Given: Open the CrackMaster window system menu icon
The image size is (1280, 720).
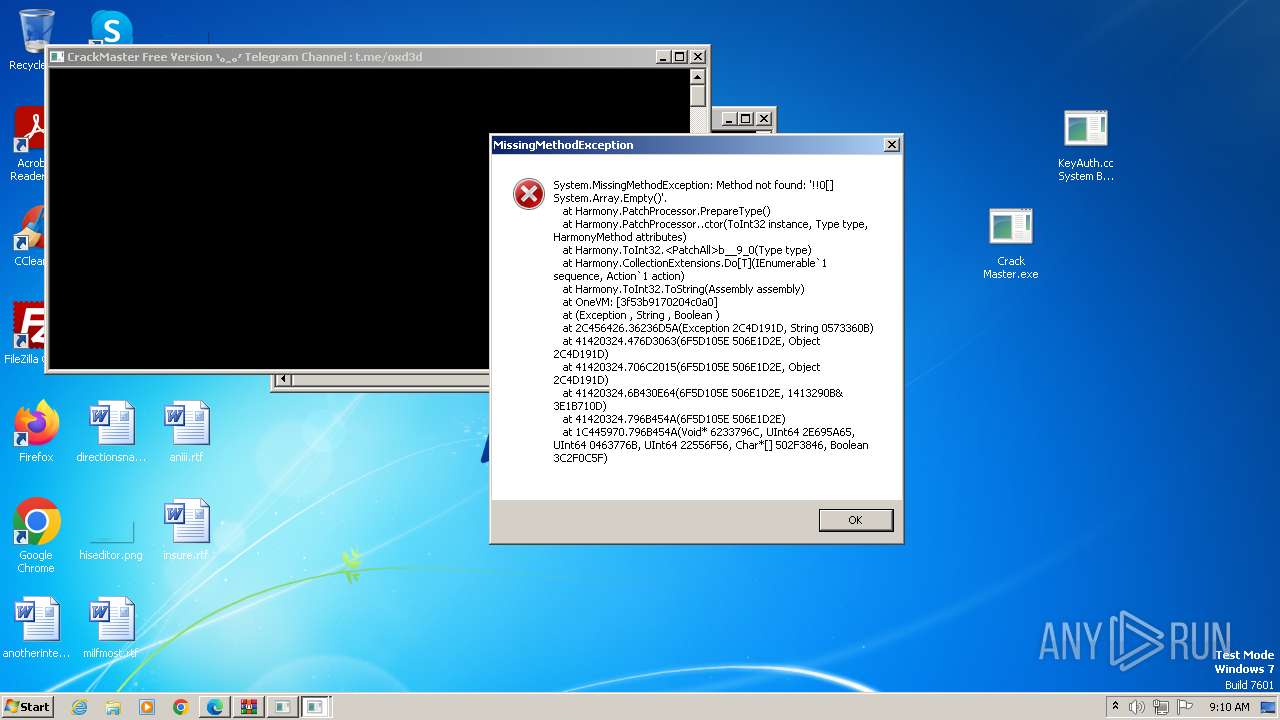Looking at the screenshot, I should point(57,57).
